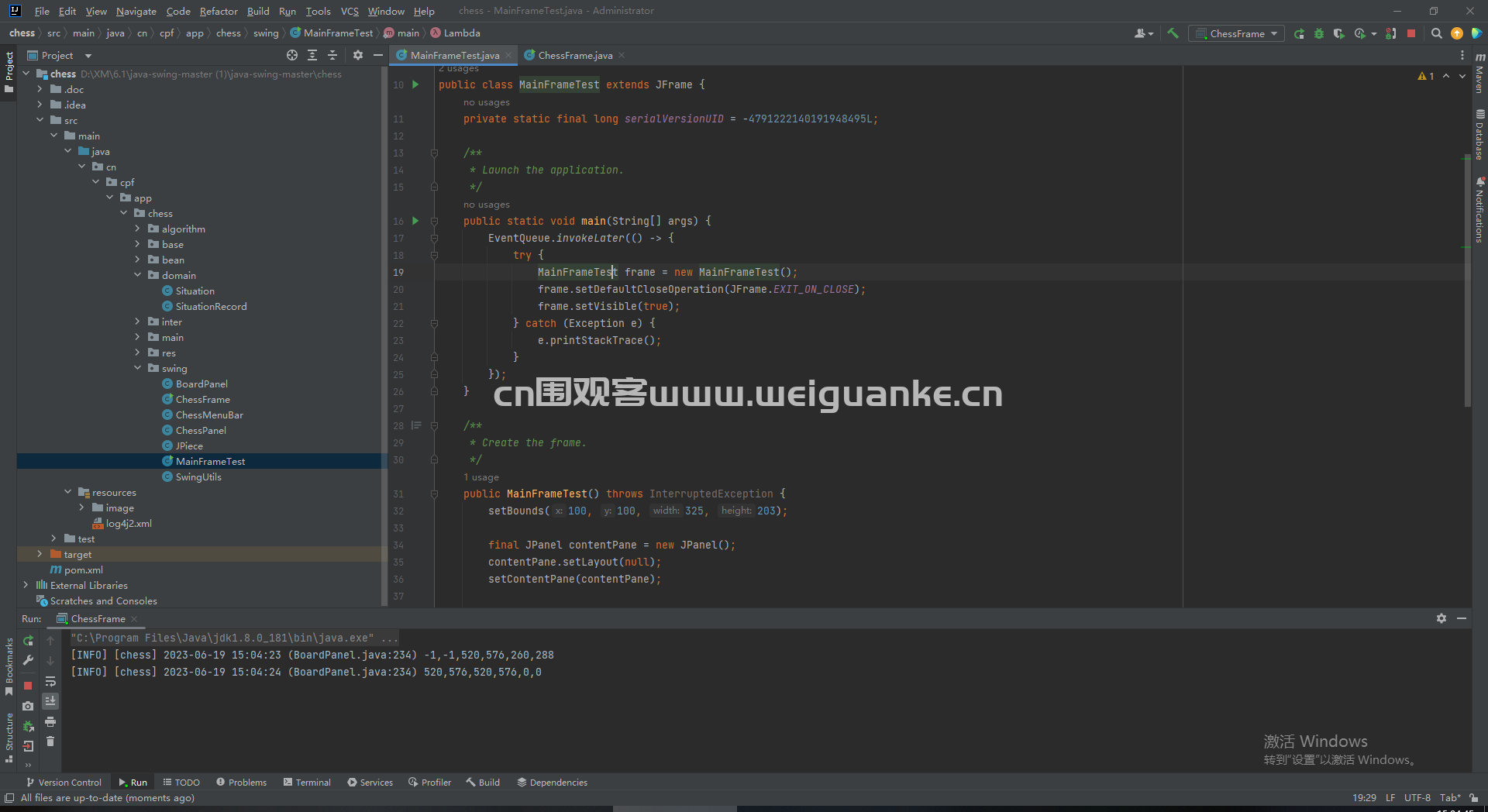This screenshot has height=812, width=1488.
Task: Click the Build Project hammer icon
Action: coord(1173,33)
